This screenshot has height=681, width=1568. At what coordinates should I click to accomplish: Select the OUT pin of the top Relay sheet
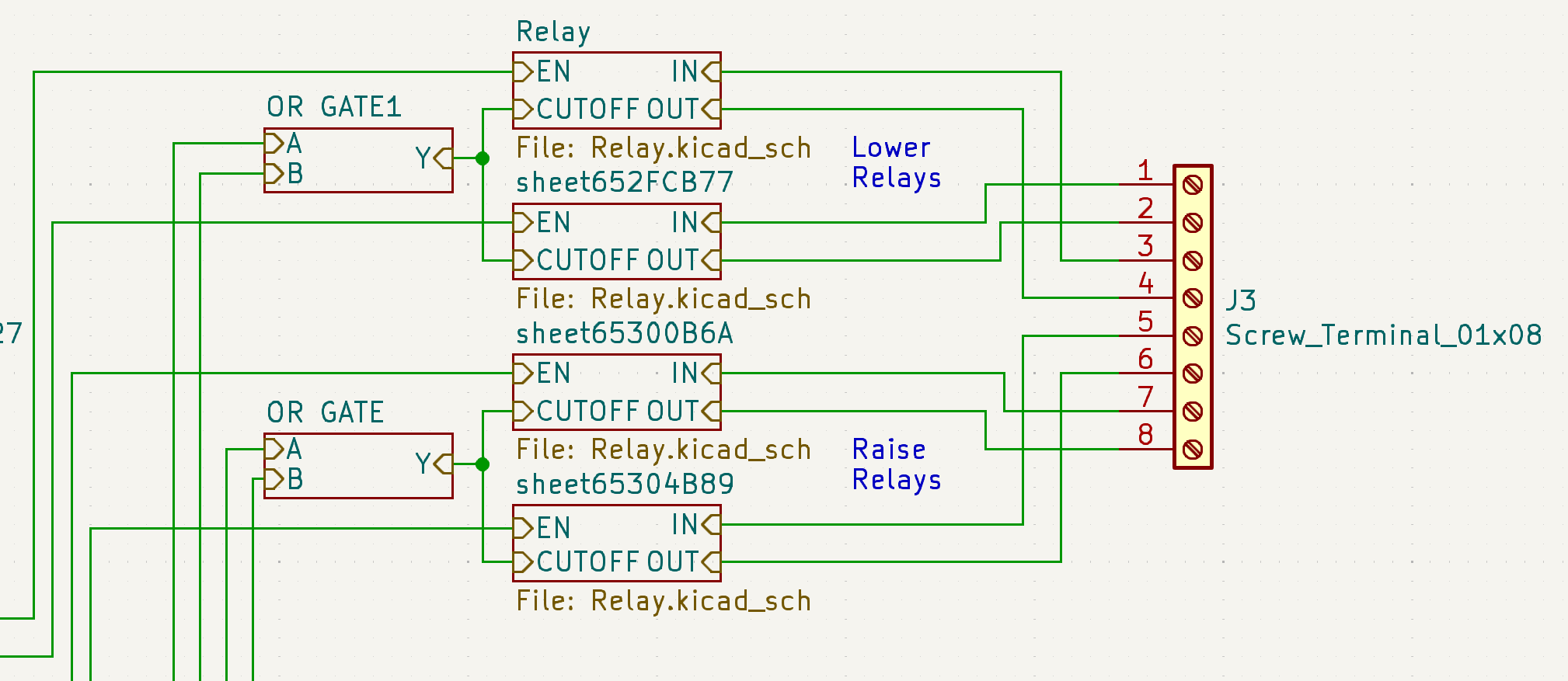pyautogui.click(x=684, y=109)
